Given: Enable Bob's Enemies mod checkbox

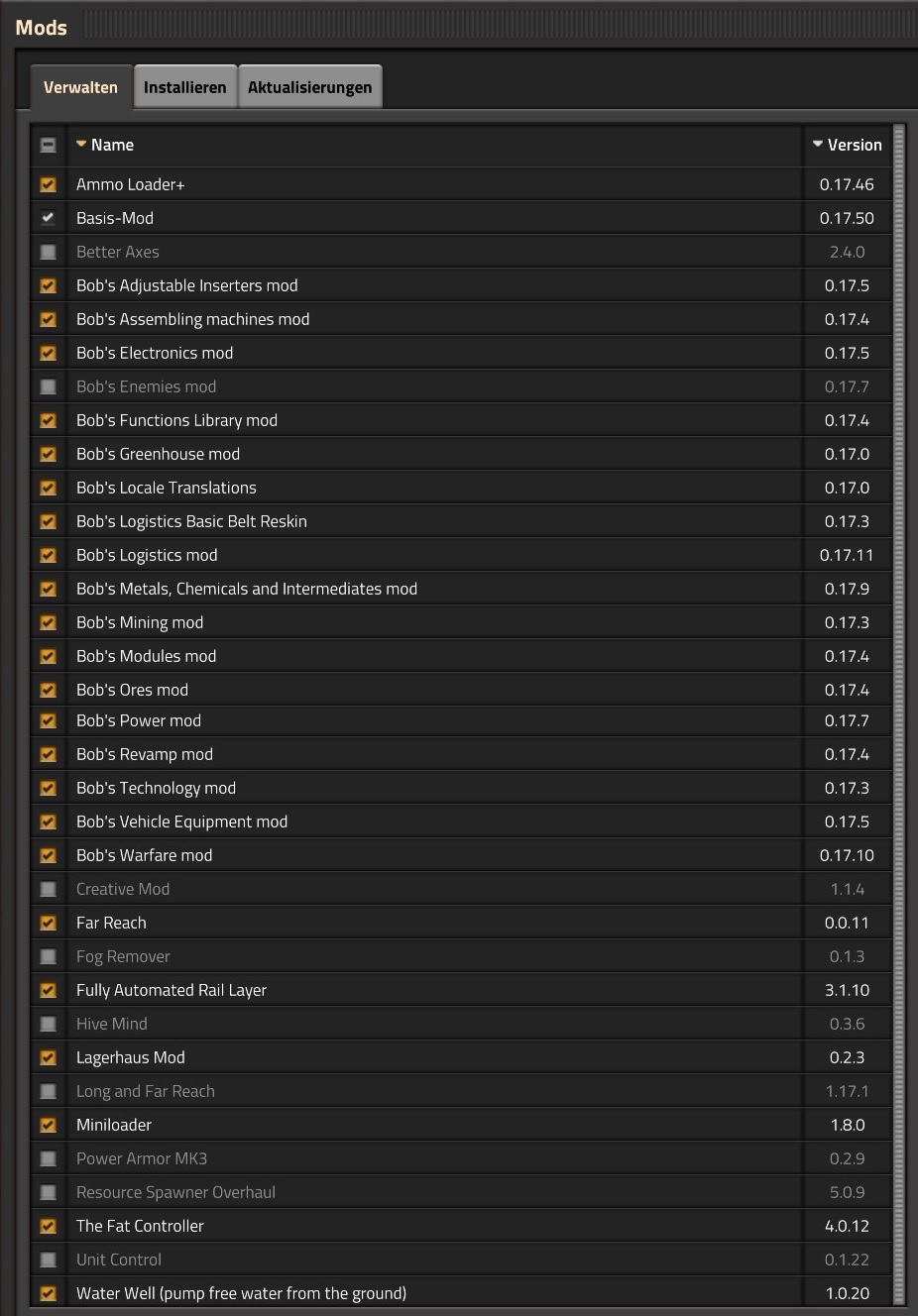Looking at the screenshot, I should [x=48, y=386].
